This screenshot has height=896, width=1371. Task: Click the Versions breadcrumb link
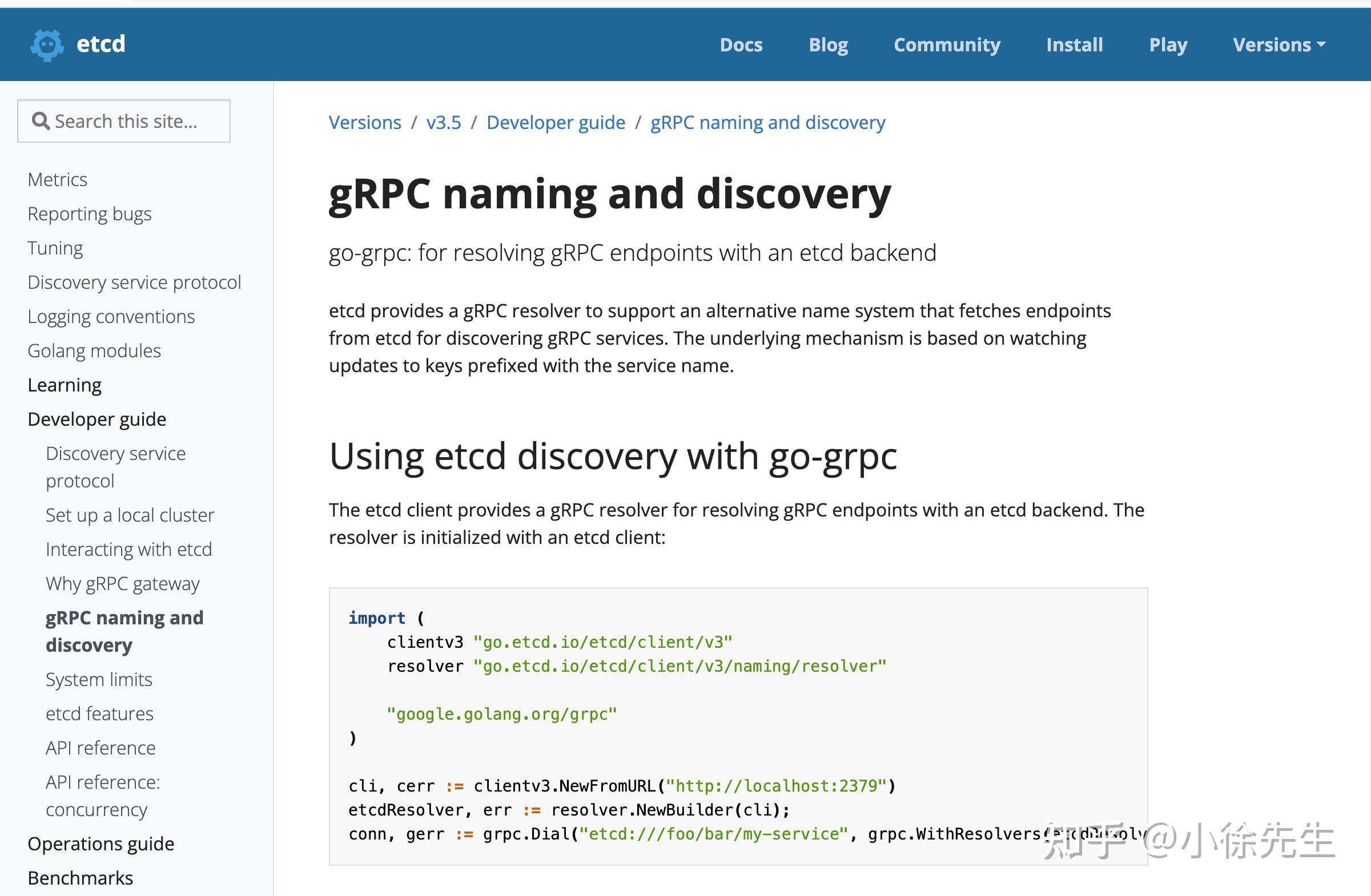(365, 122)
